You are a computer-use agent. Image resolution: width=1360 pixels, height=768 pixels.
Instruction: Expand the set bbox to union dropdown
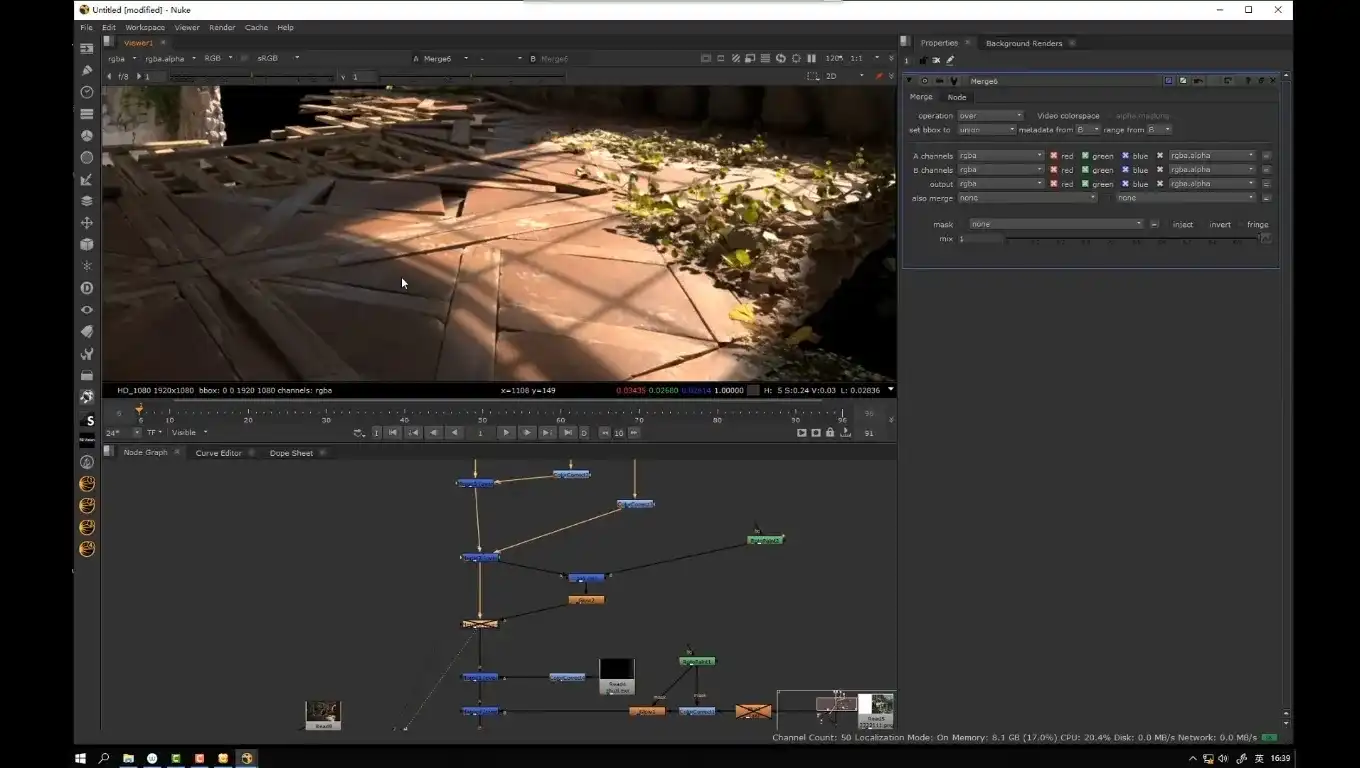tap(986, 130)
